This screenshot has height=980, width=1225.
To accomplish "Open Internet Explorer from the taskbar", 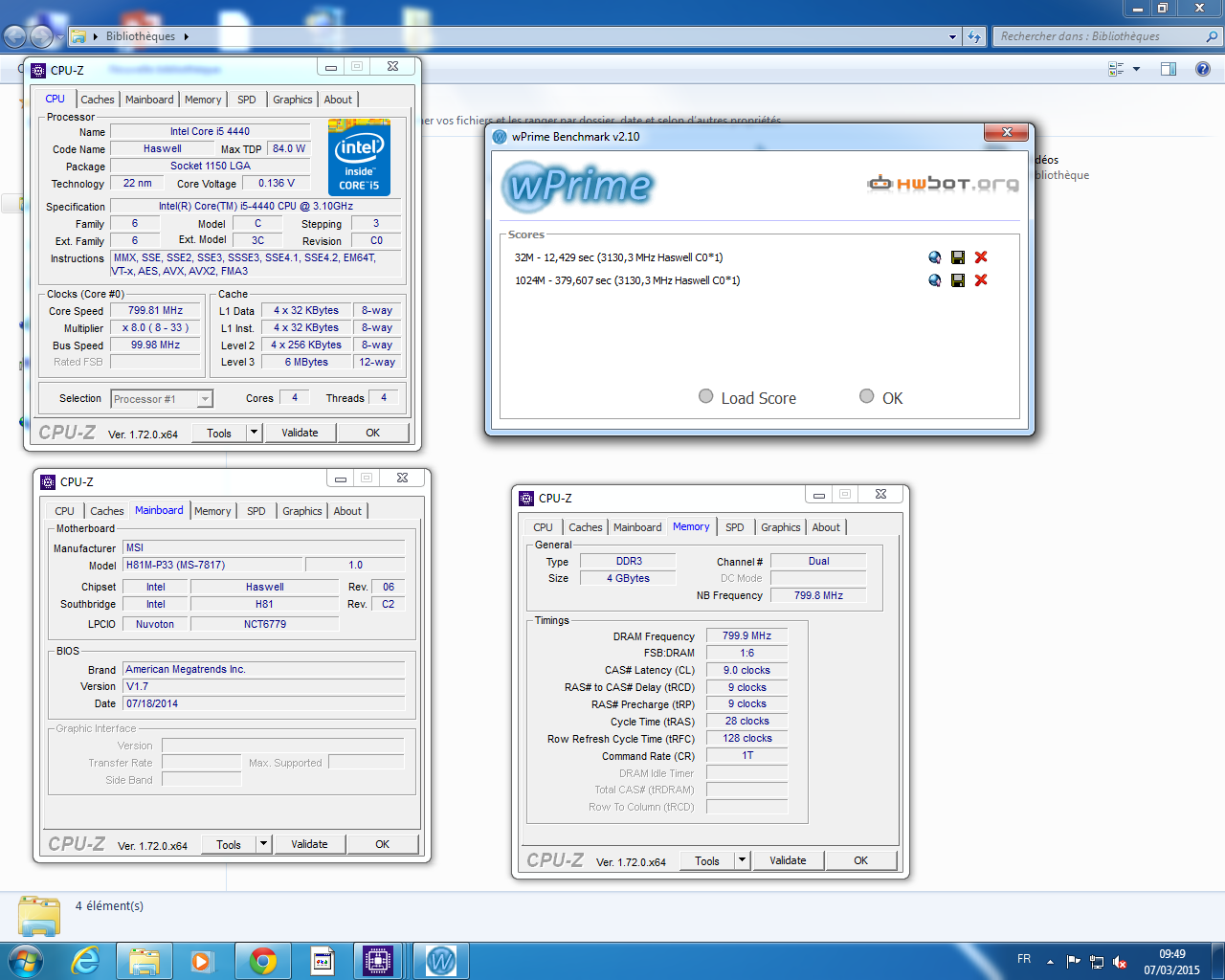I will (86, 961).
